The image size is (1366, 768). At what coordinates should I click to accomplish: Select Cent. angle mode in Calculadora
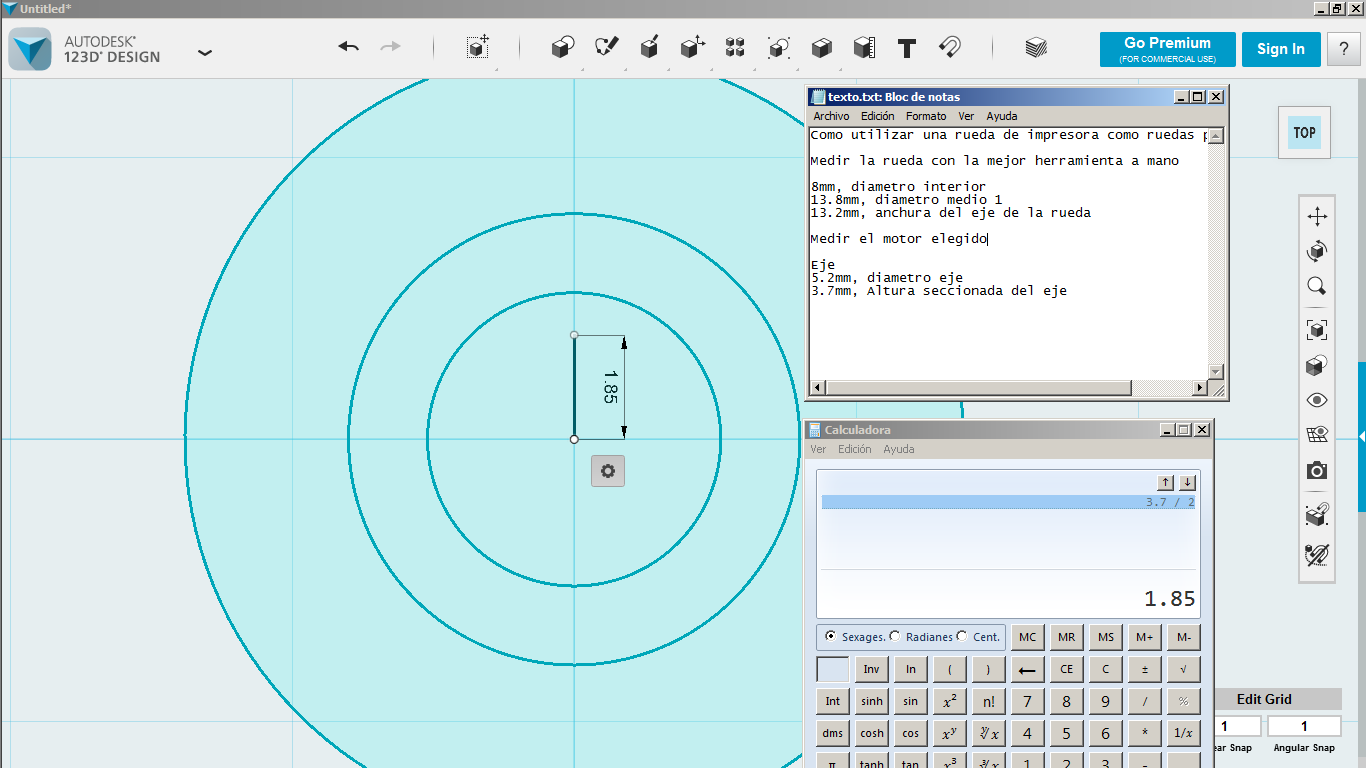962,636
